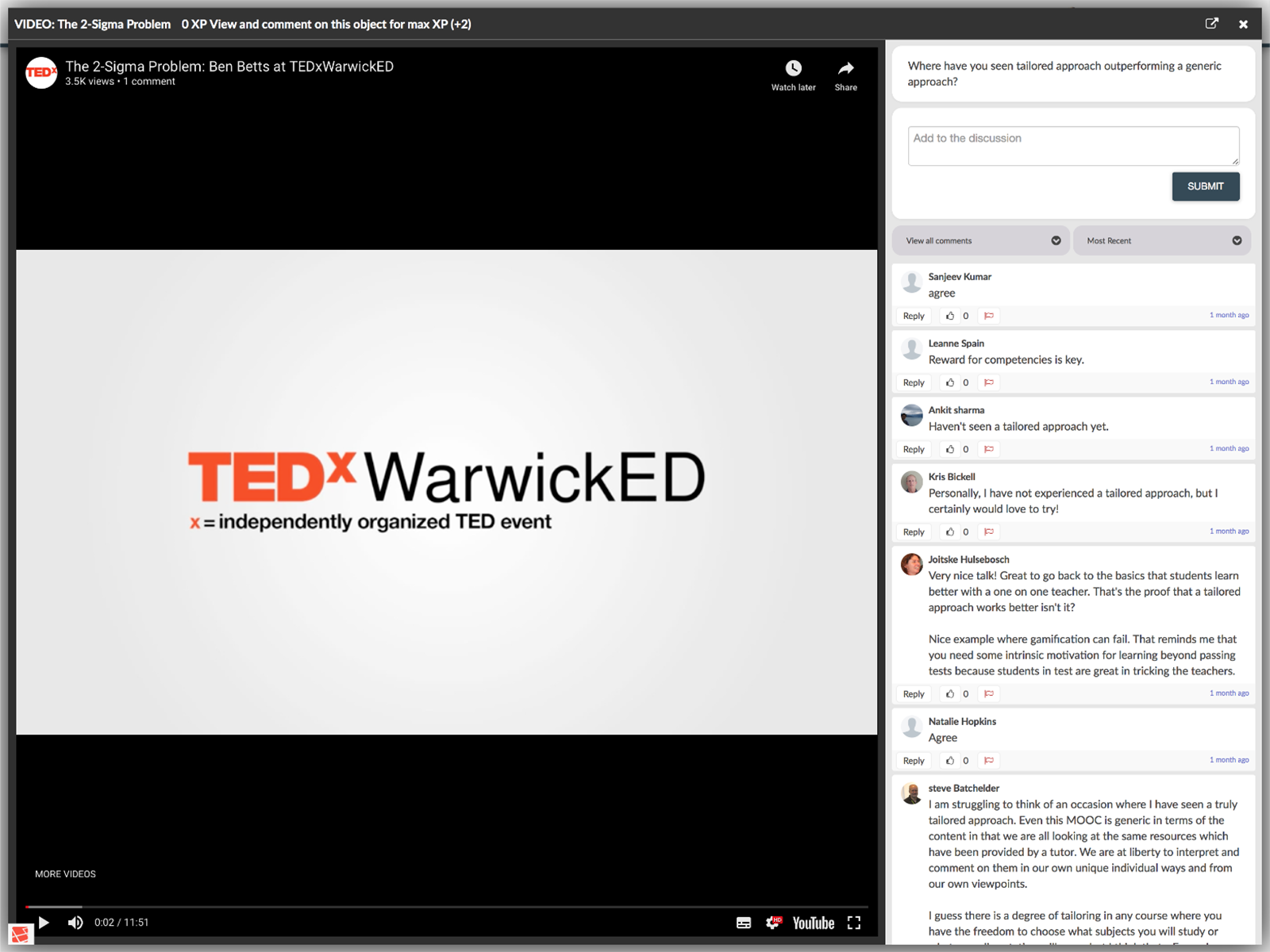Show more videos overlay
This screenshot has width=1270, height=952.
(65, 874)
